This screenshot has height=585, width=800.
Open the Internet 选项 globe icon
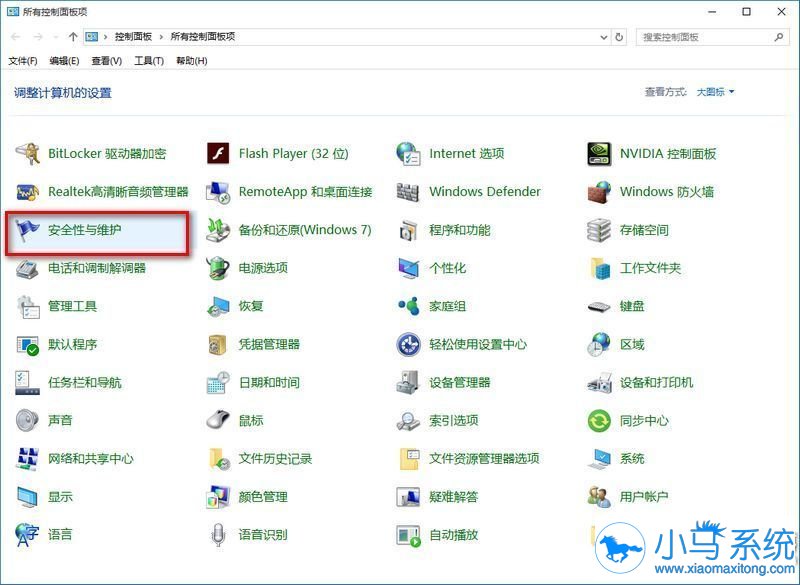tap(408, 154)
